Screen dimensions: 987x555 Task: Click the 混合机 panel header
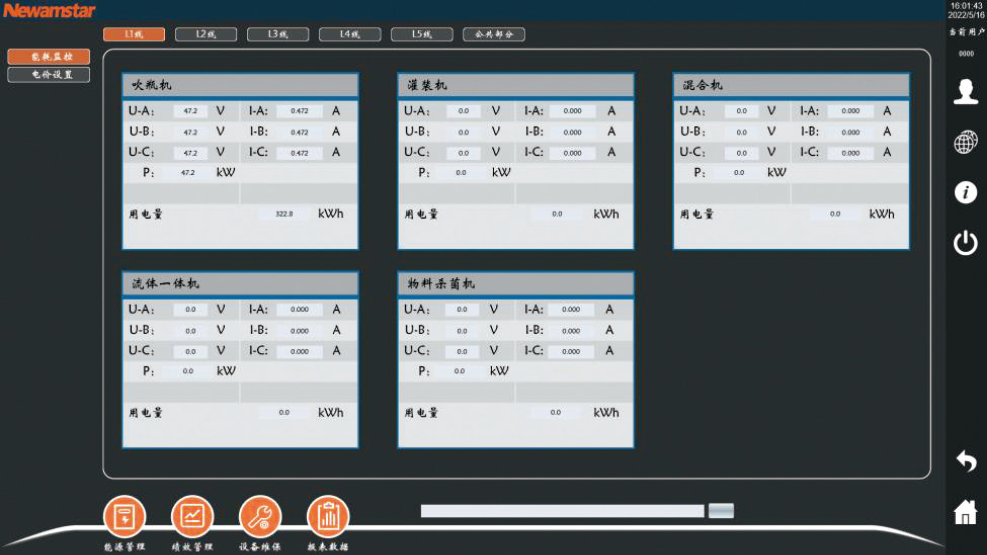pyautogui.click(x=791, y=85)
